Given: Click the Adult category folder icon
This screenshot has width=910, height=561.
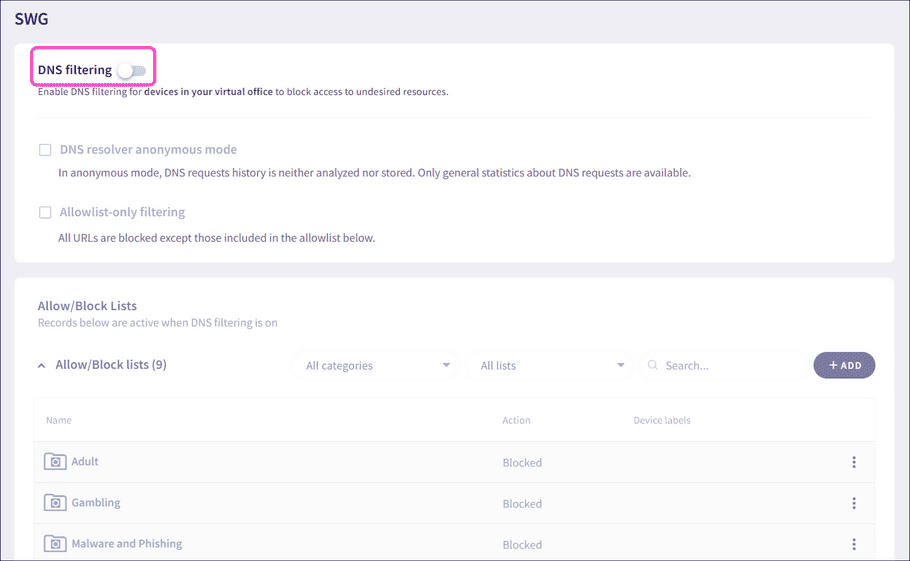Looking at the screenshot, I should (55, 461).
